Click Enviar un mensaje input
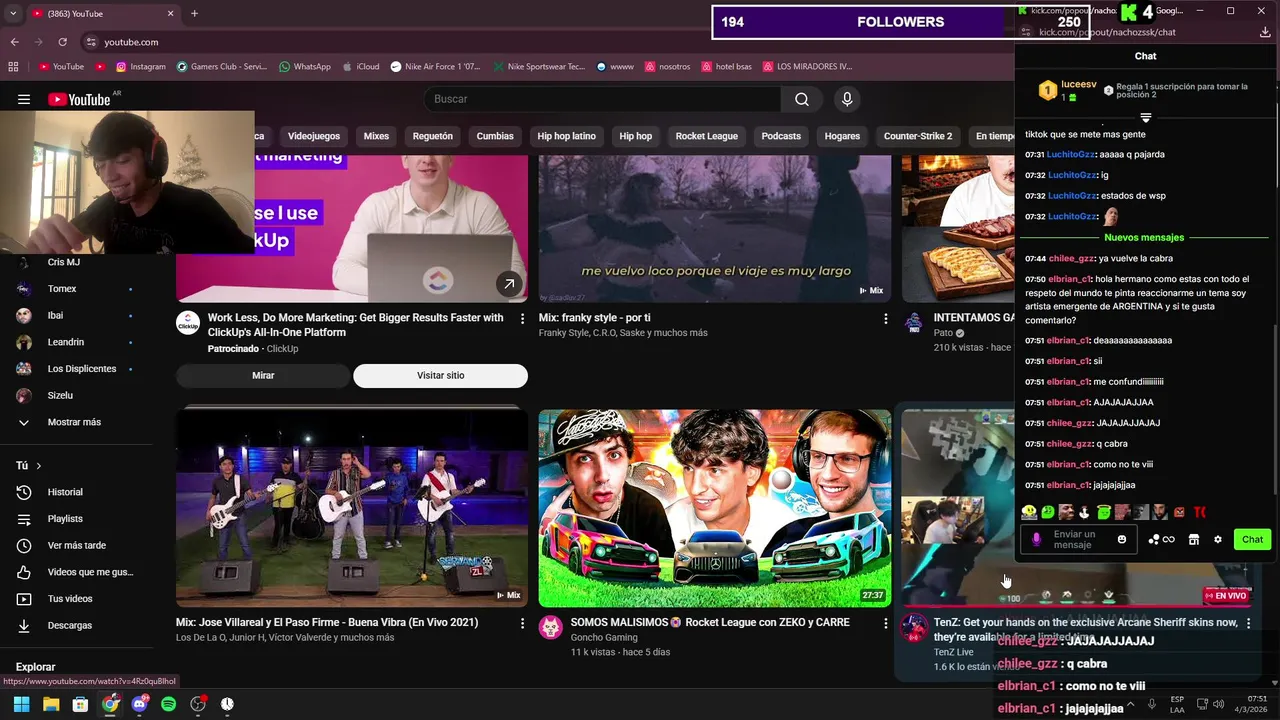The width and height of the screenshot is (1280, 720). [1079, 540]
